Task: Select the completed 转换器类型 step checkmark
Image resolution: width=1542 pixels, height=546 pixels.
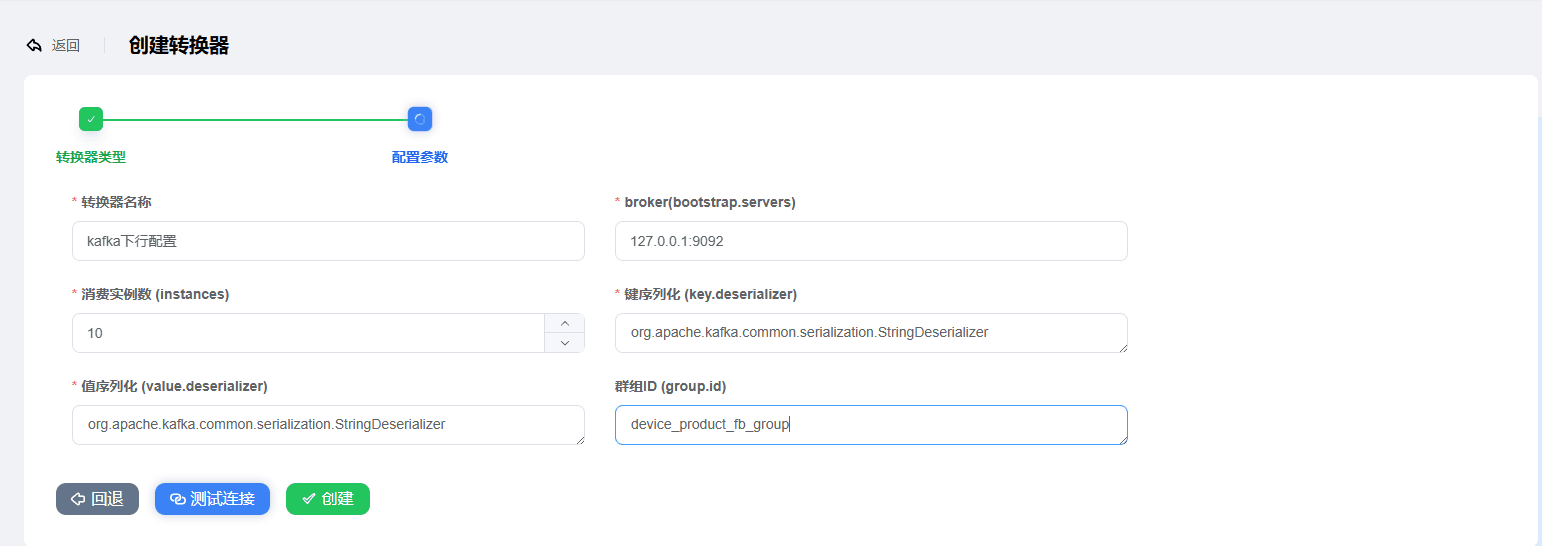Action: point(91,119)
